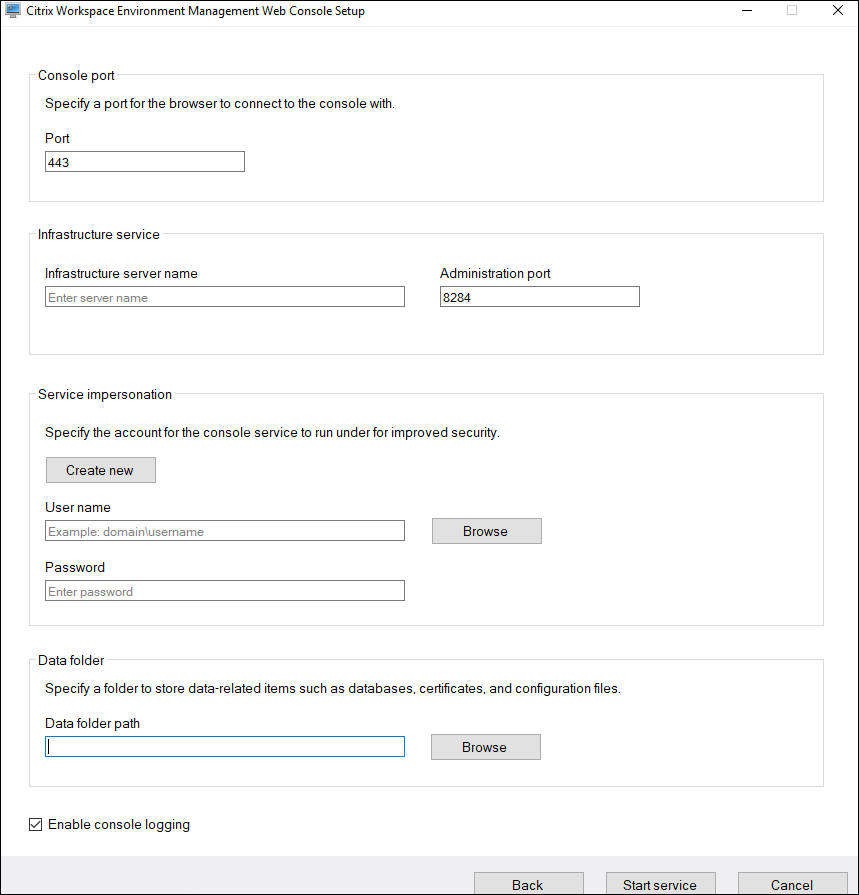Viewport: 859px width, 895px height.
Task: Click the Citrix setup window title icon
Action: pyautogui.click(x=13, y=10)
